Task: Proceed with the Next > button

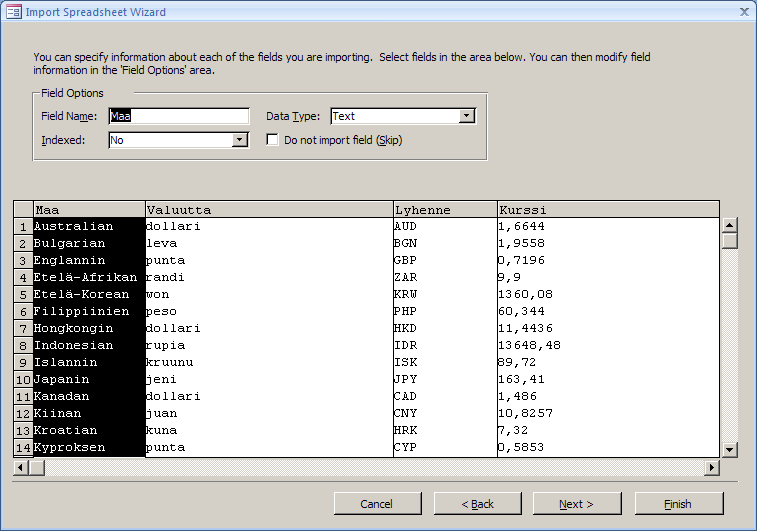Action: pos(577,503)
